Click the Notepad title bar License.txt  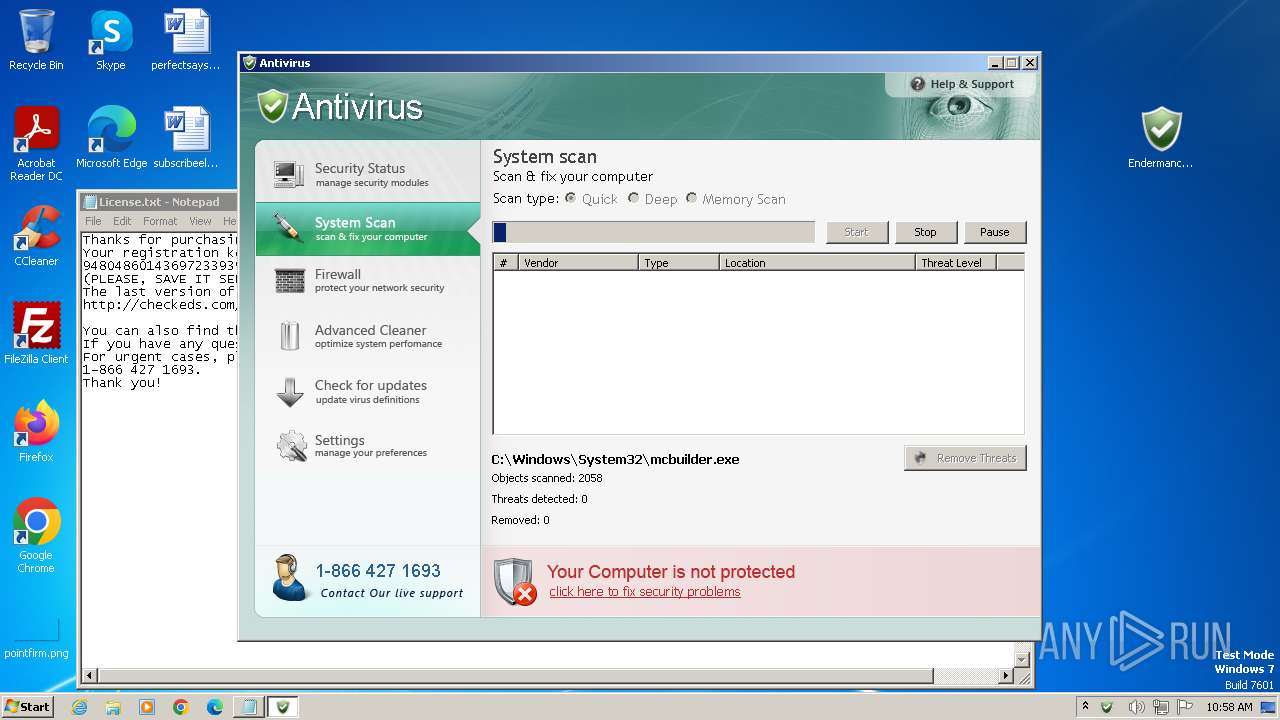click(x=159, y=202)
